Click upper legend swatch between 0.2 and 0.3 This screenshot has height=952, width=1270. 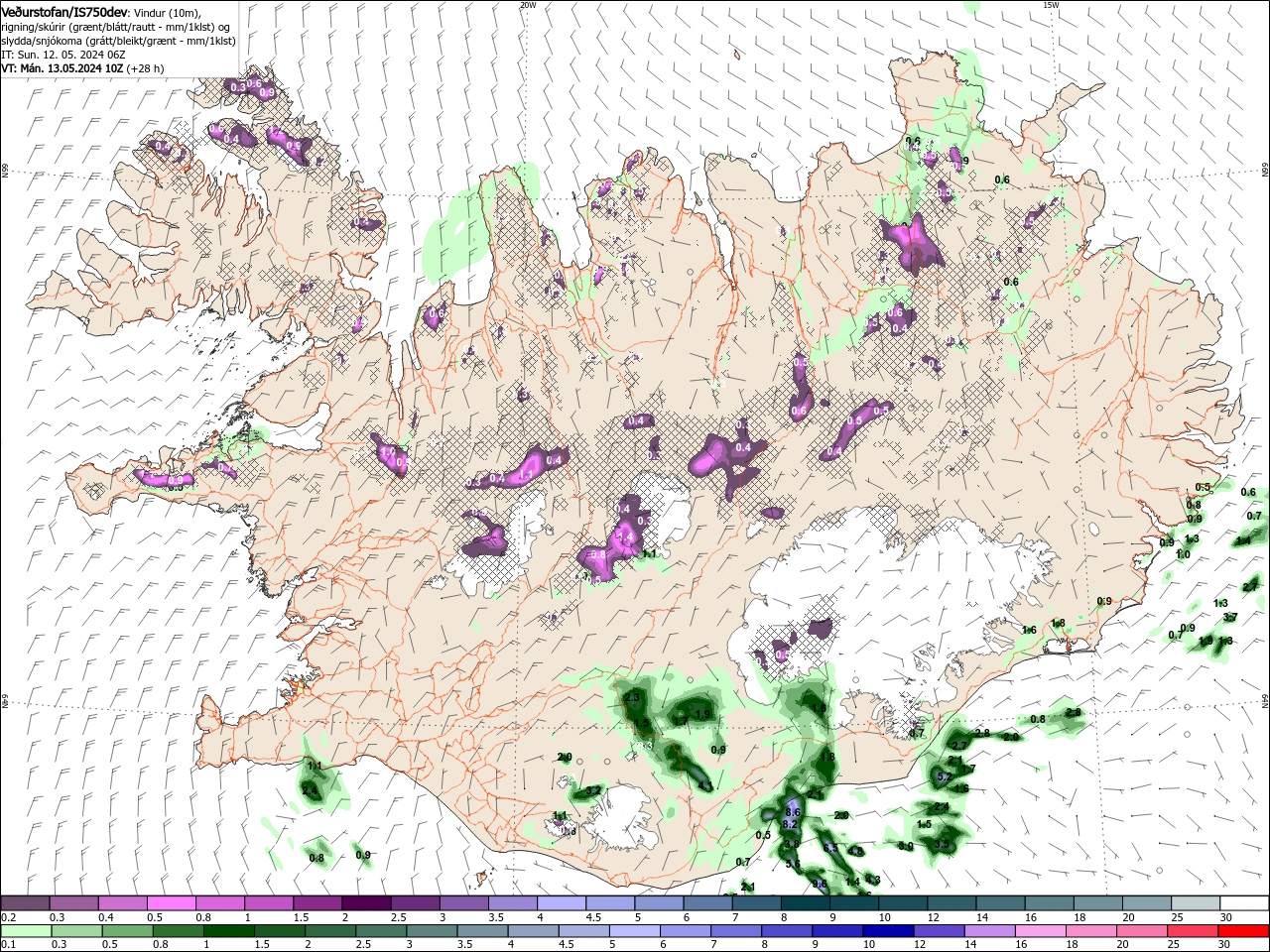tap(25, 903)
